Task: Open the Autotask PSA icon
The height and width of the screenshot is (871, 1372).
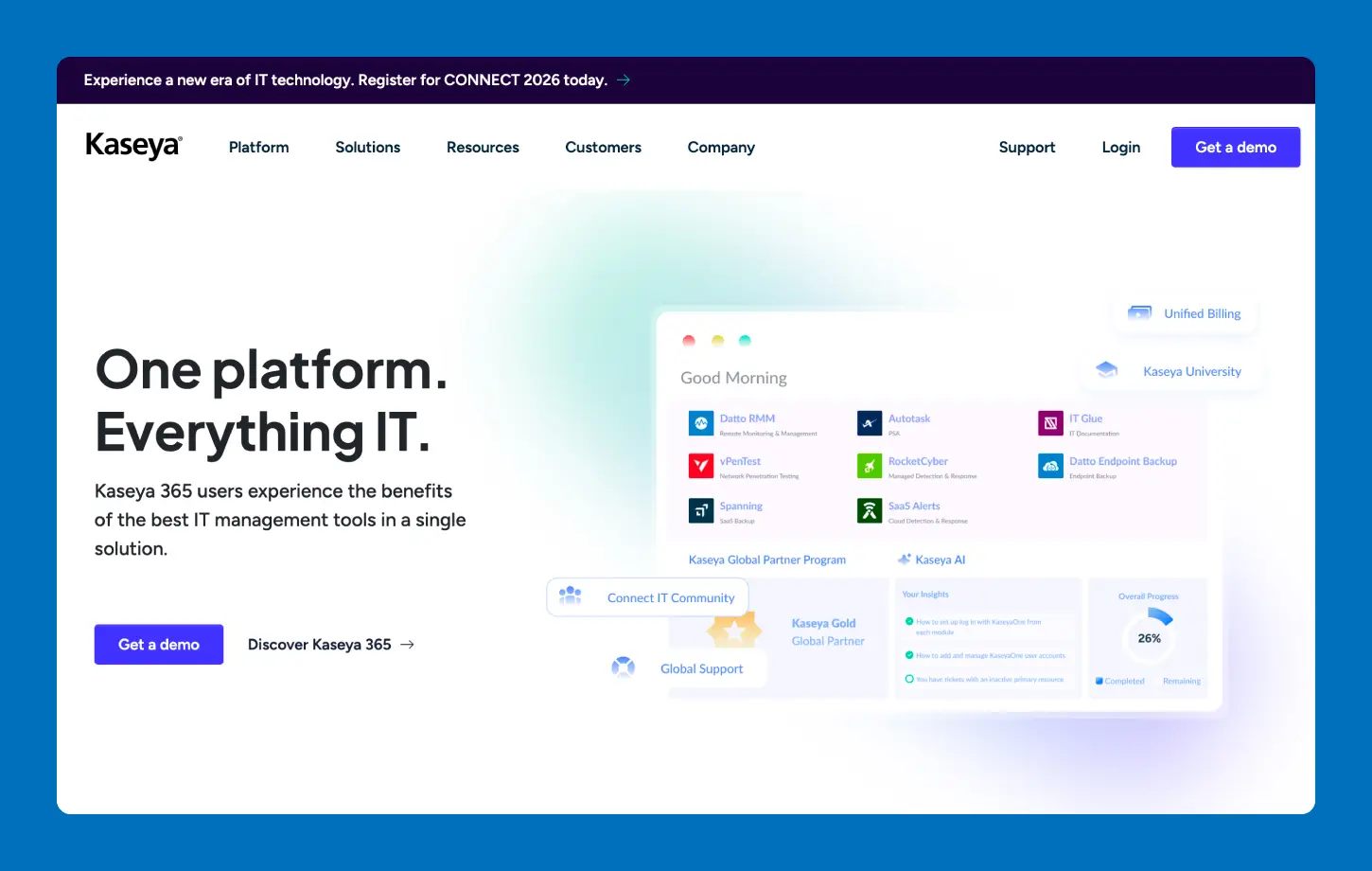Action: (x=869, y=423)
